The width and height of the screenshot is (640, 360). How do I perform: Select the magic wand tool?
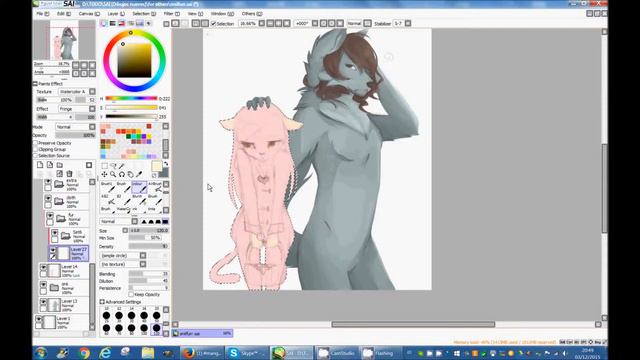tap(122, 166)
